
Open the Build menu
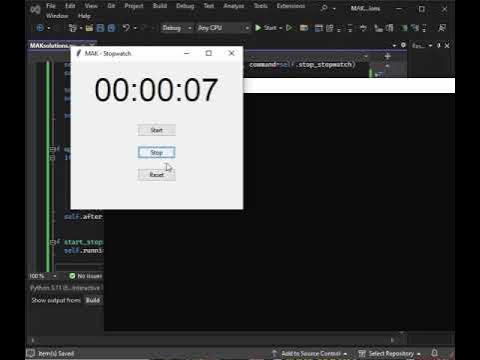tap(160, 6)
